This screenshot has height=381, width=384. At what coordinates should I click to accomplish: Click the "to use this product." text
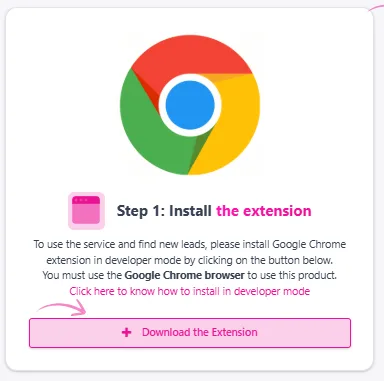pos(292,276)
